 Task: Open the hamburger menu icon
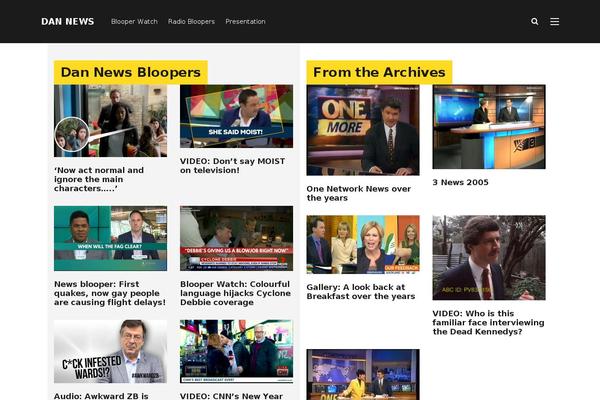[x=554, y=21]
